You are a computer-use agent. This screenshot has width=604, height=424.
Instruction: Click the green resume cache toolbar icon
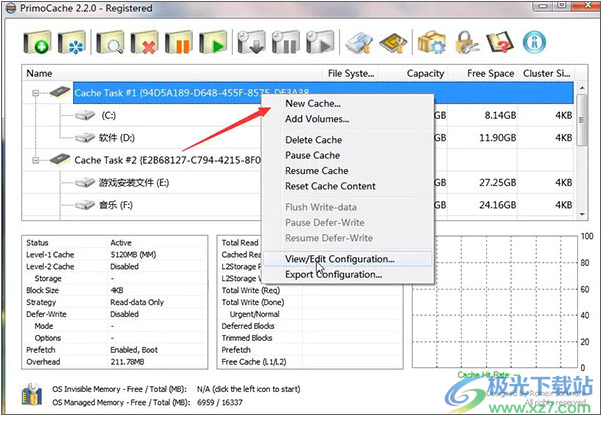[x=213, y=42]
